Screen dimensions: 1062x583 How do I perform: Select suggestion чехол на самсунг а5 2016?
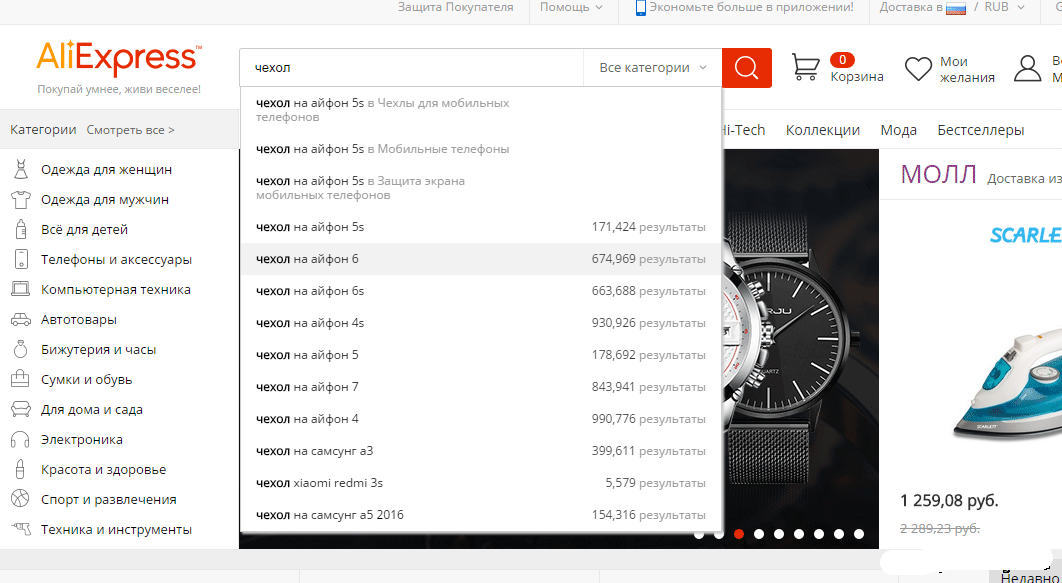coord(481,515)
